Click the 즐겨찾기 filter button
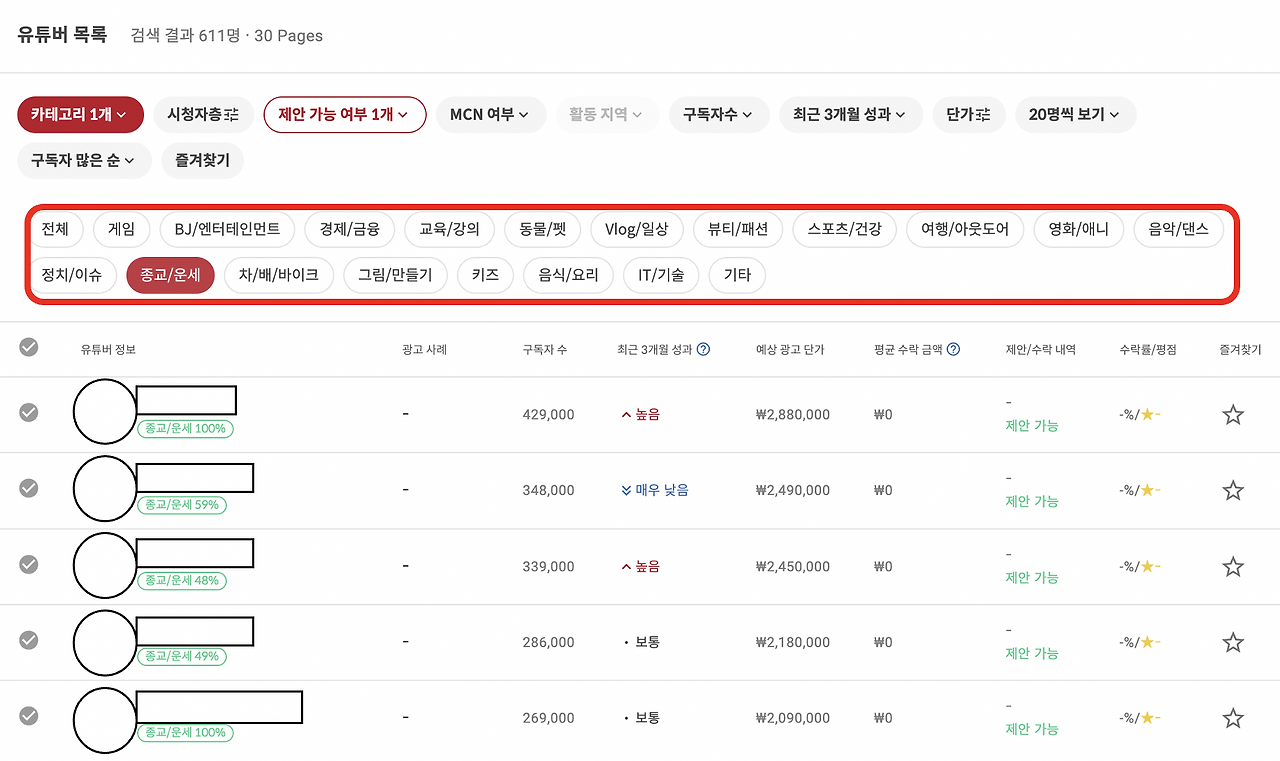The image size is (1280, 761). click(x=202, y=160)
